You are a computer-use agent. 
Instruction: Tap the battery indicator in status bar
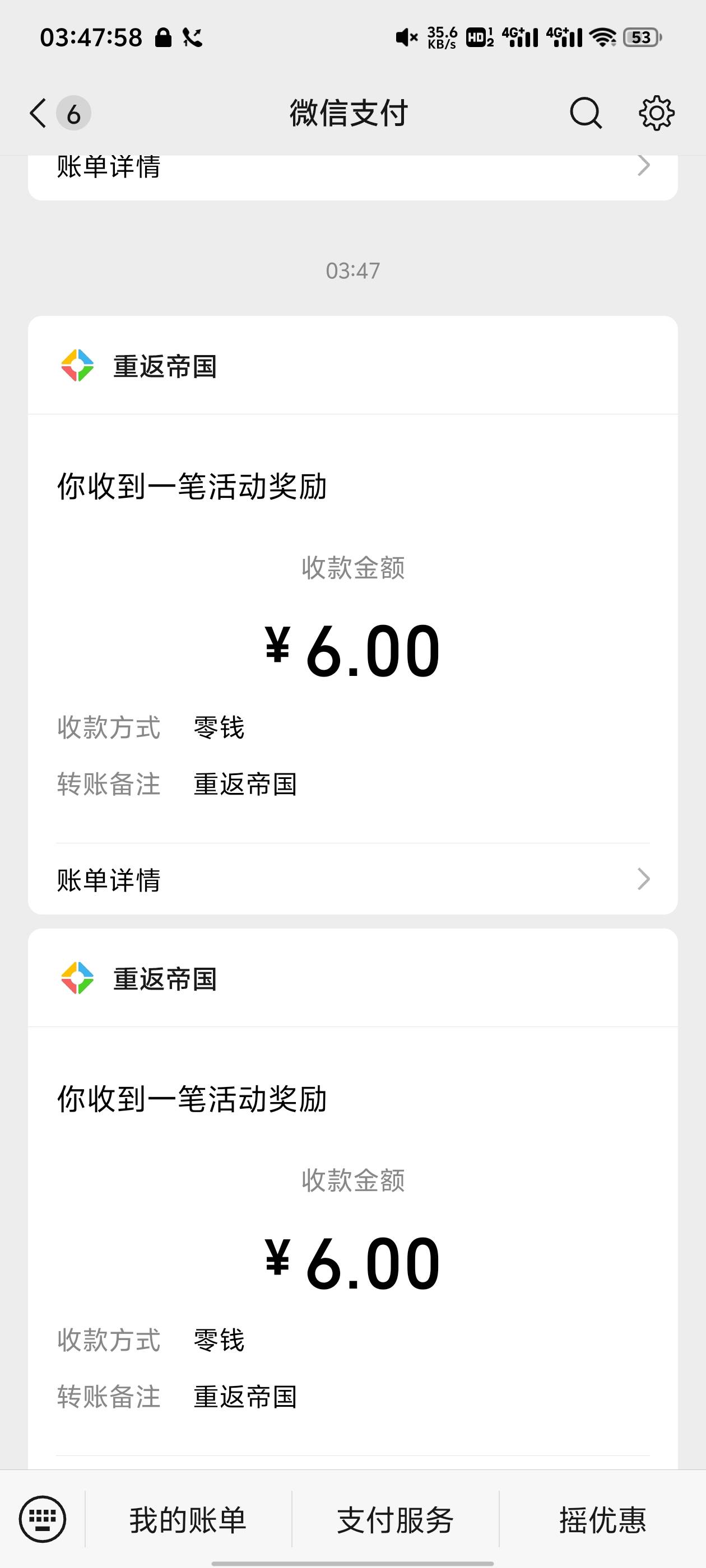[x=642, y=38]
